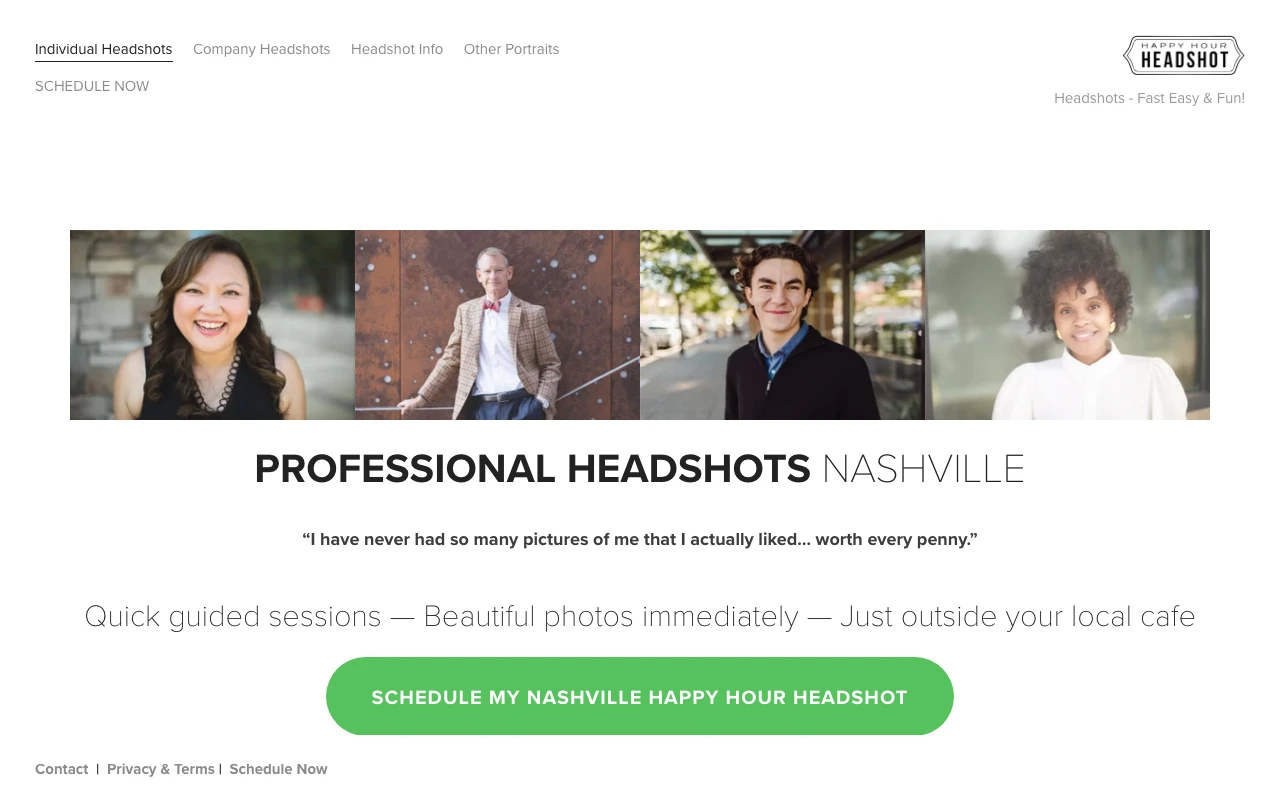Select the young man in dark sweater photo

(x=782, y=325)
